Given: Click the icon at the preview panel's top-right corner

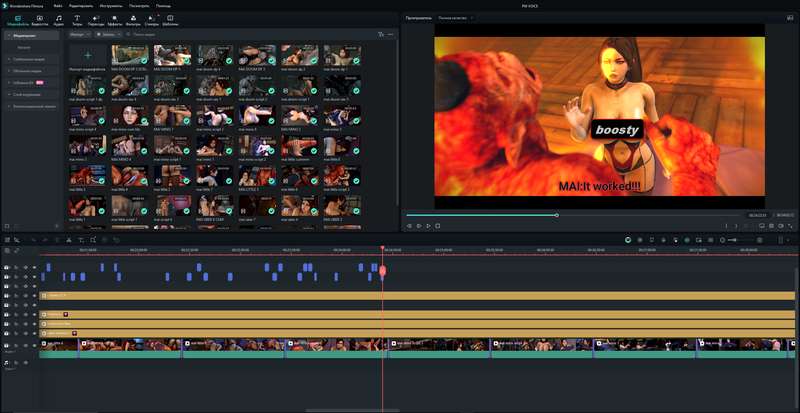Looking at the screenshot, I should [790, 18].
